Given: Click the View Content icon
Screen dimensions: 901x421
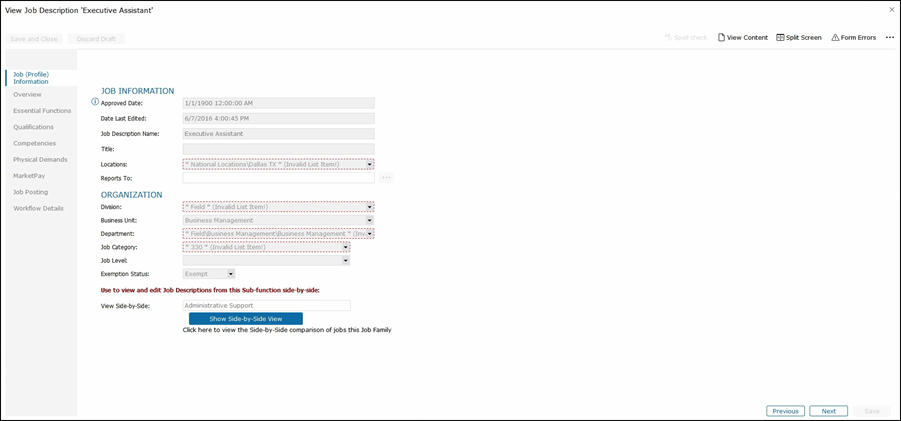Looking at the screenshot, I should [721, 38].
